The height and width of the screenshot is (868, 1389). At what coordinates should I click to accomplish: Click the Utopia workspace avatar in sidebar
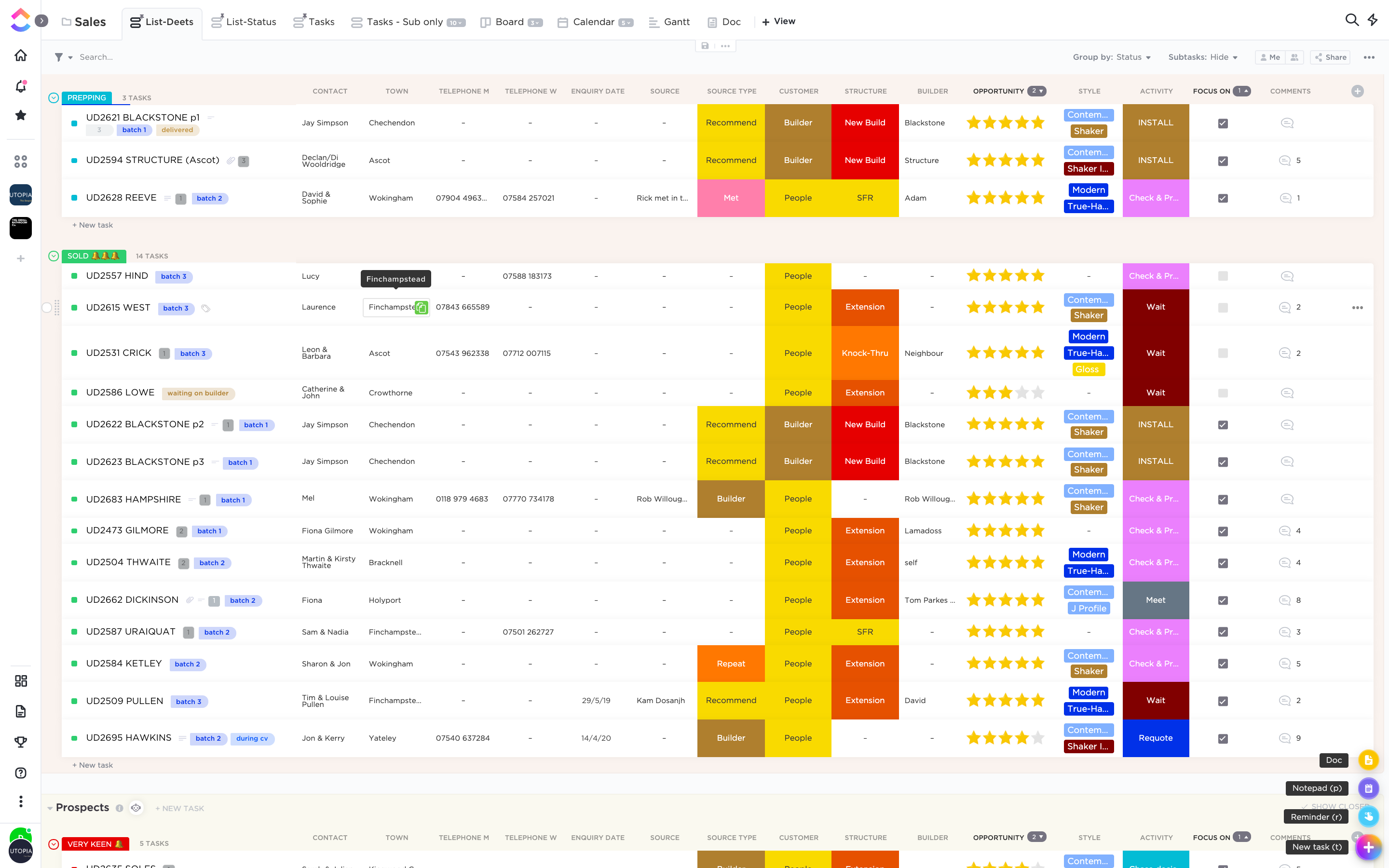(21, 195)
